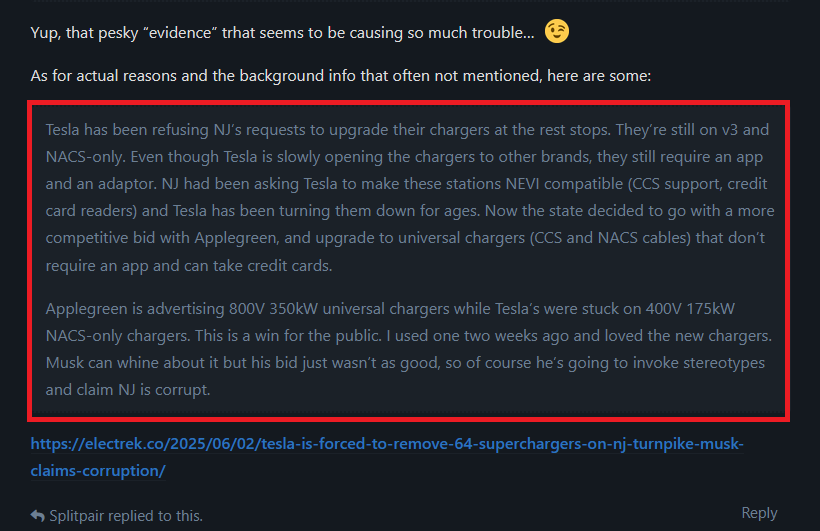The width and height of the screenshot is (820, 531).
Task: Click the Reply button under the post
Action: tap(759, 513)
